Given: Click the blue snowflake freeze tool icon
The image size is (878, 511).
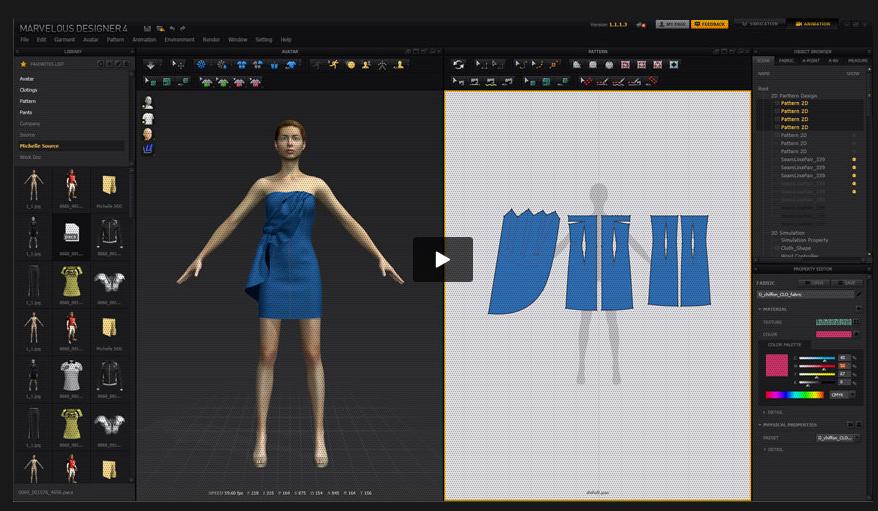Looking at the screenshot, I should coord(201,65).
